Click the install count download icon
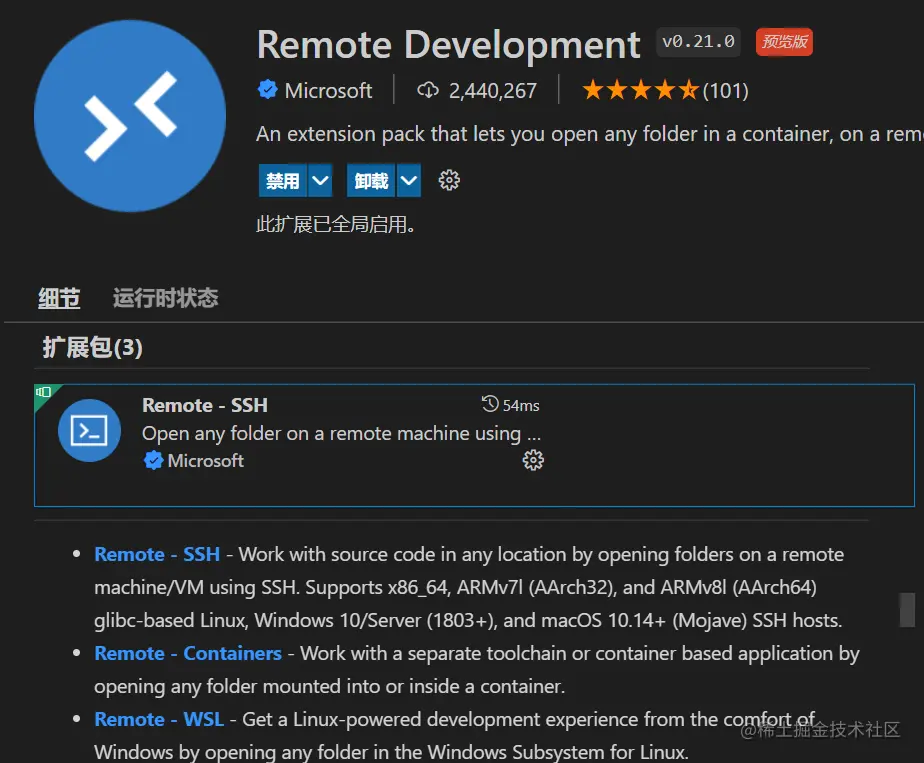924x763 pixels. coord(428,90)
